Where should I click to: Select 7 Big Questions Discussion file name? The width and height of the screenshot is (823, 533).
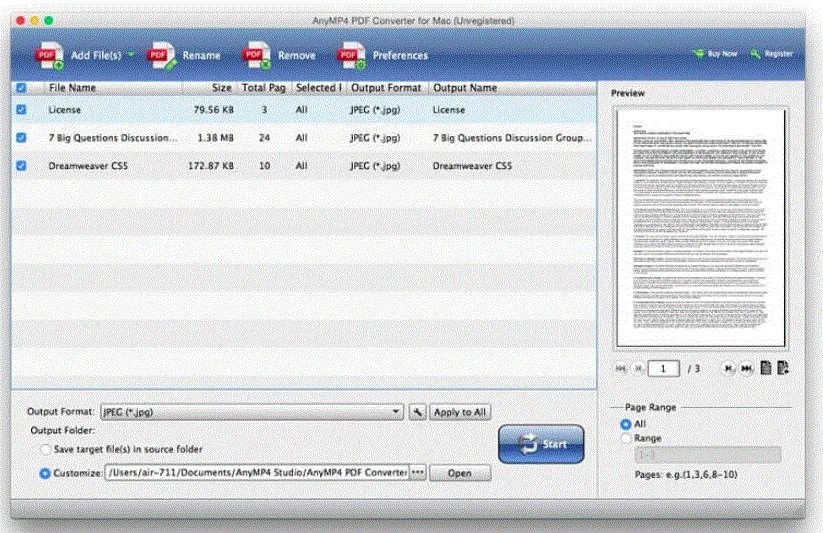113,138
